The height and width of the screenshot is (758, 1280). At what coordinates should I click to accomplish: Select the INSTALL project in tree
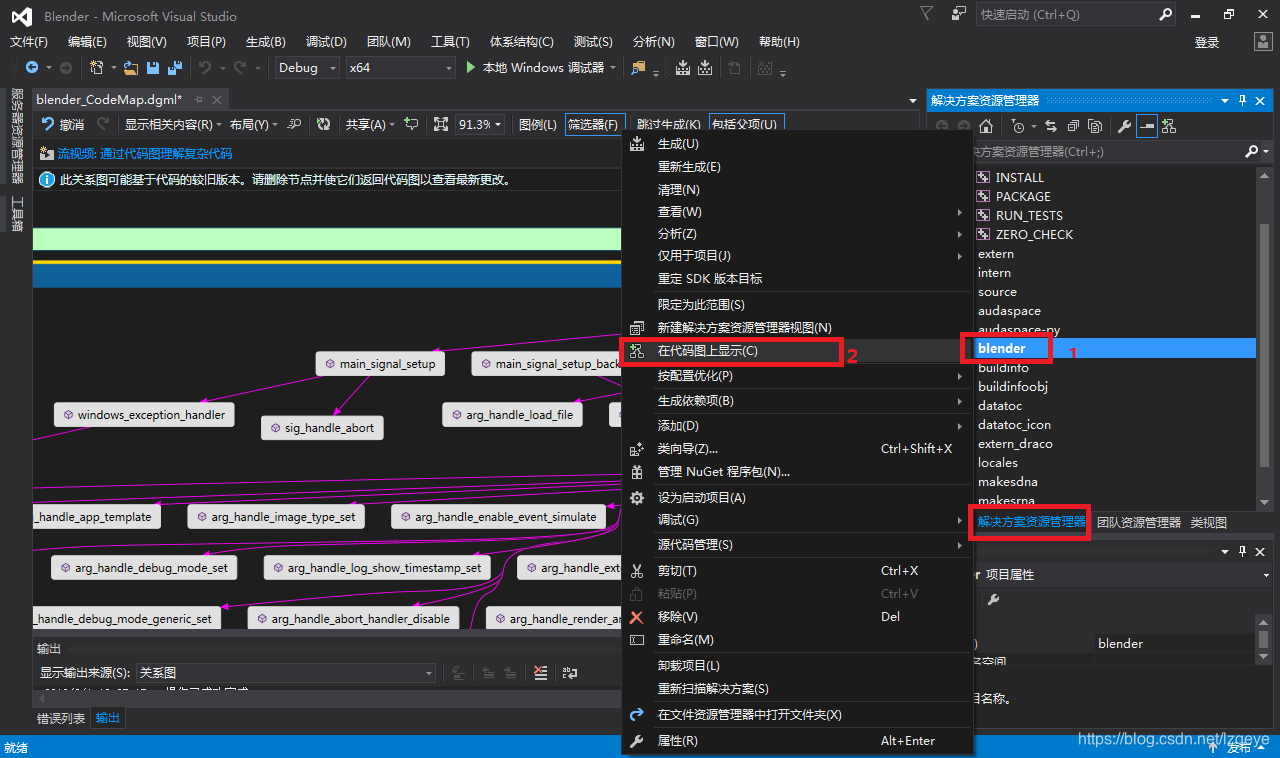(1019, 177)
